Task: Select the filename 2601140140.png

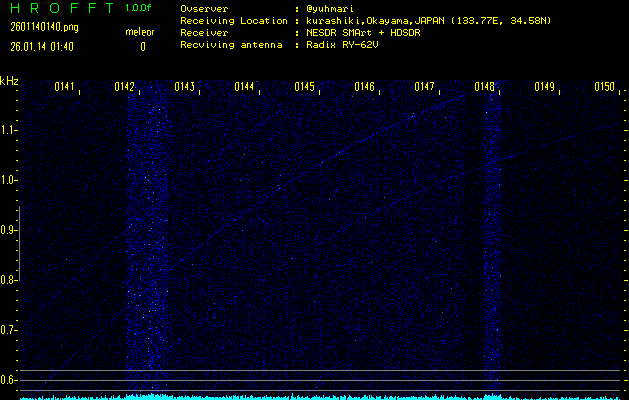Action: click(44, 27)
